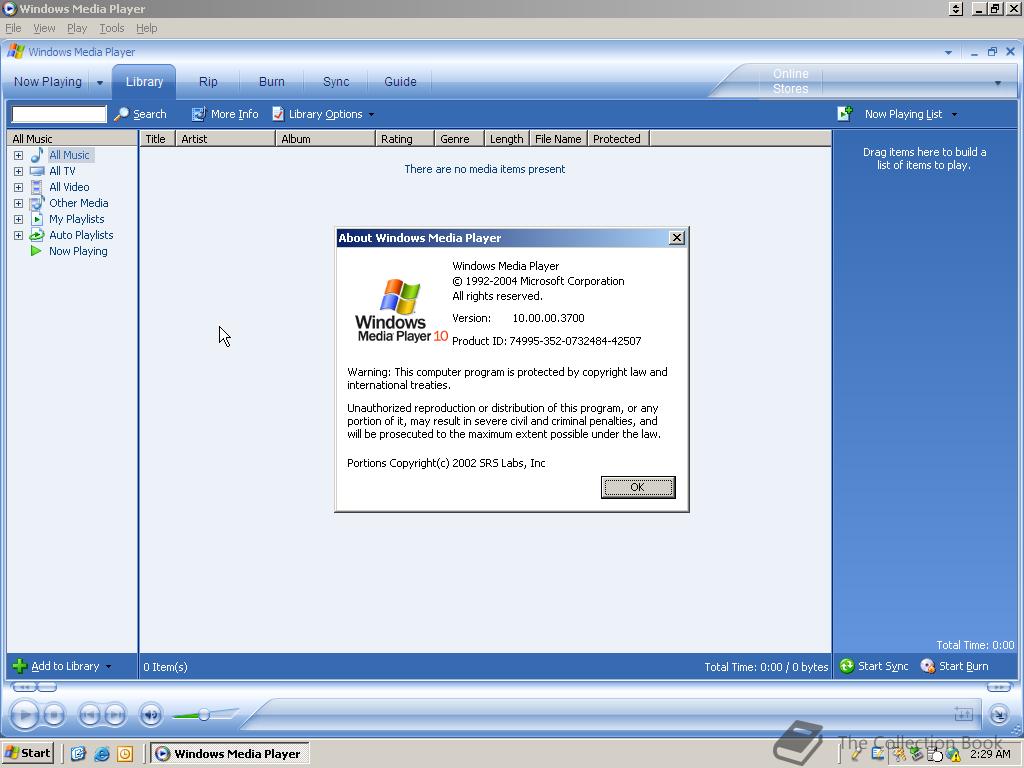Image resolution: width=1024 pixels, height=768 pixels.
Task: Sort by the Rating column header
Action: (x=405, y=138)
